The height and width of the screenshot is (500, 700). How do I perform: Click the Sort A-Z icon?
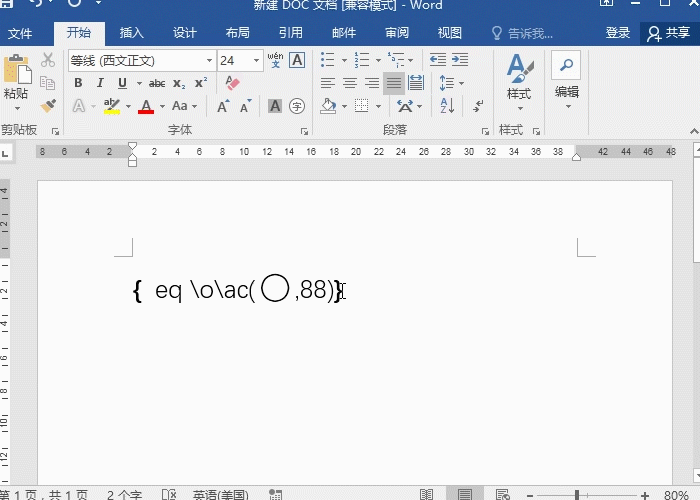coord(447,106)
